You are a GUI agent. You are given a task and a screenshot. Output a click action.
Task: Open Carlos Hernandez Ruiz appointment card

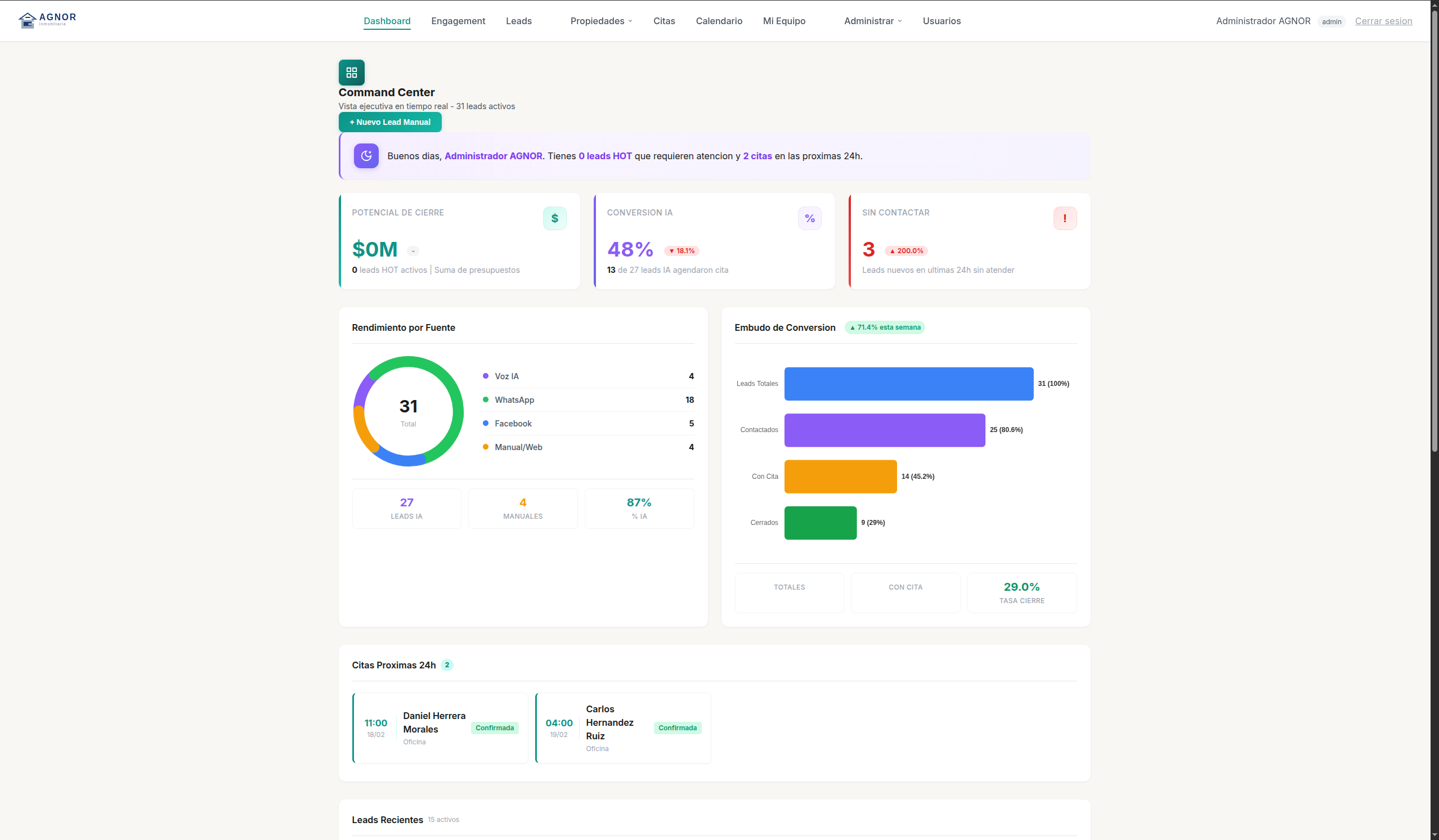pos(623,728)
